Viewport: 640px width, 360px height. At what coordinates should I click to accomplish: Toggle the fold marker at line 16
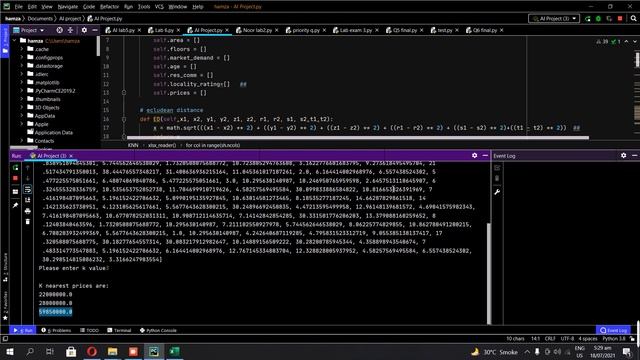click(124, 119)
